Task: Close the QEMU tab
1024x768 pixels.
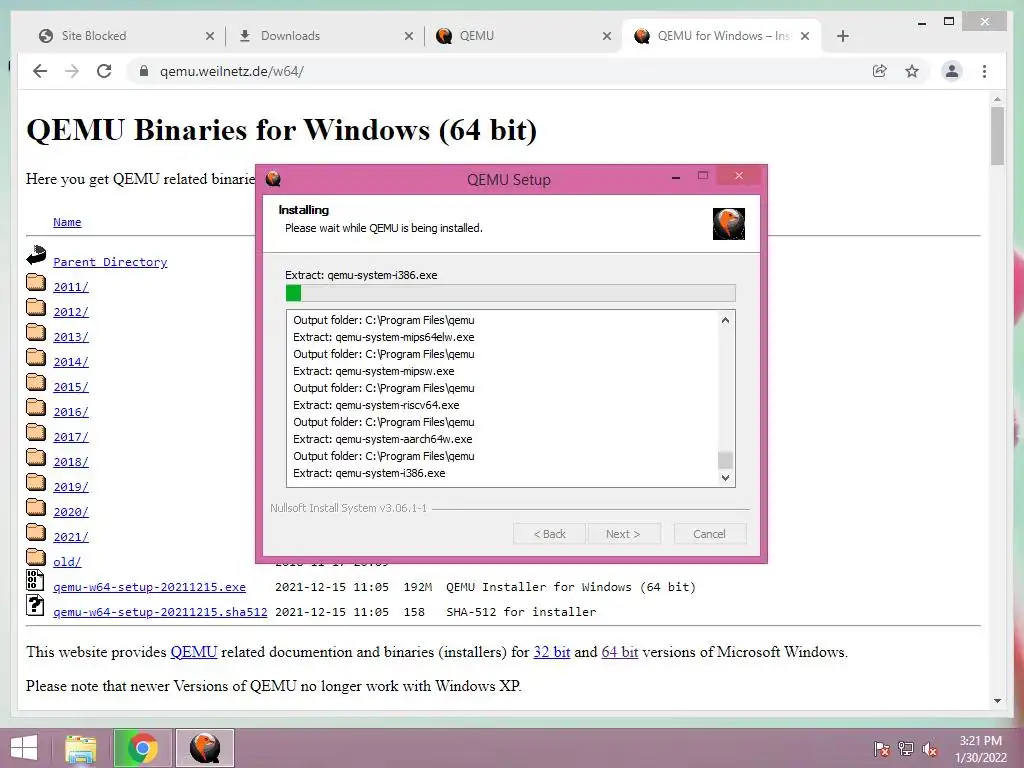Action: pyautogui.click(x=607, y=36)
